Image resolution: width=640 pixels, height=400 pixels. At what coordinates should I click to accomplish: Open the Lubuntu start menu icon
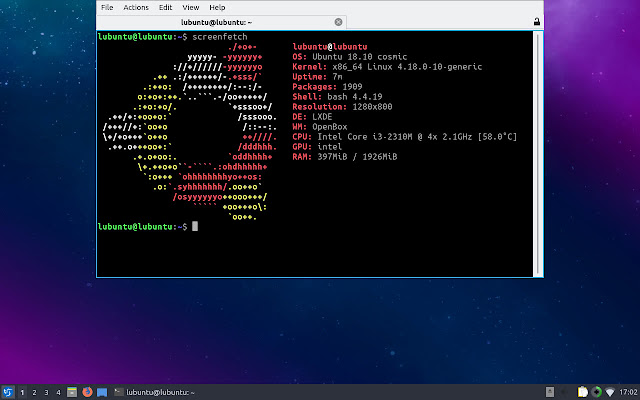pos(7,392)
